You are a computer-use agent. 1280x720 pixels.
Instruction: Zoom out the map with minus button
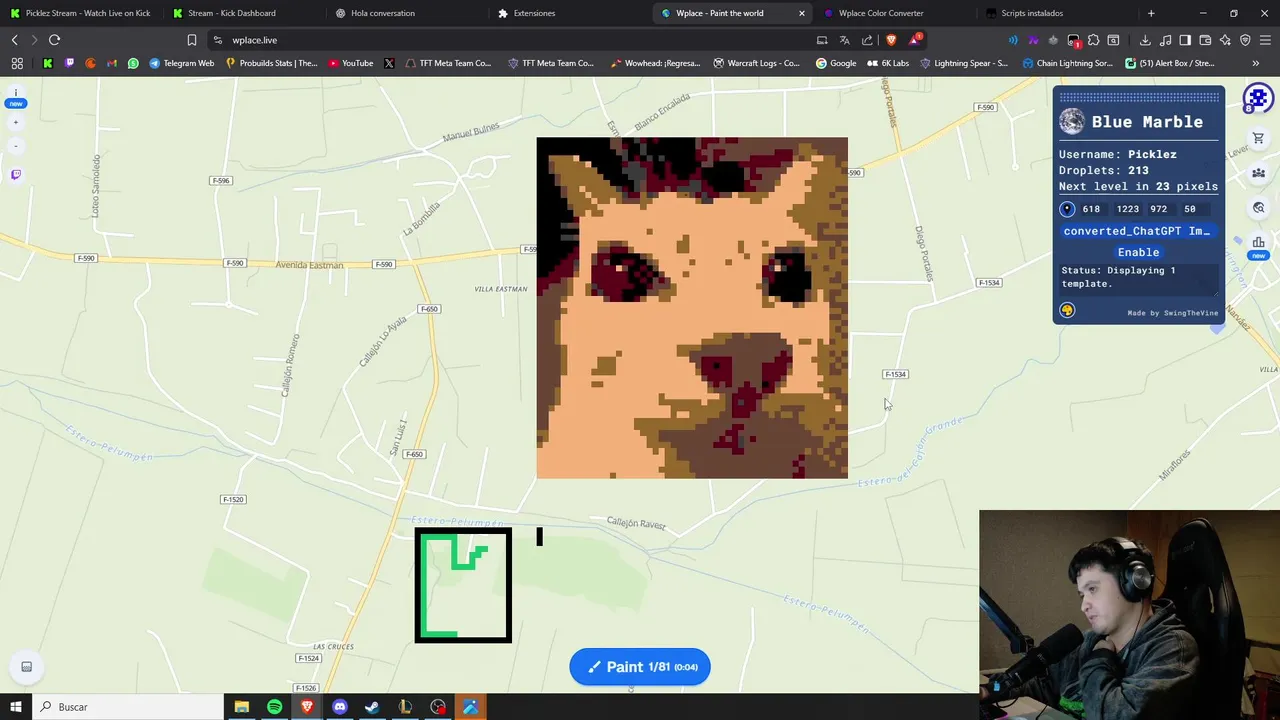tap(16, 146)
